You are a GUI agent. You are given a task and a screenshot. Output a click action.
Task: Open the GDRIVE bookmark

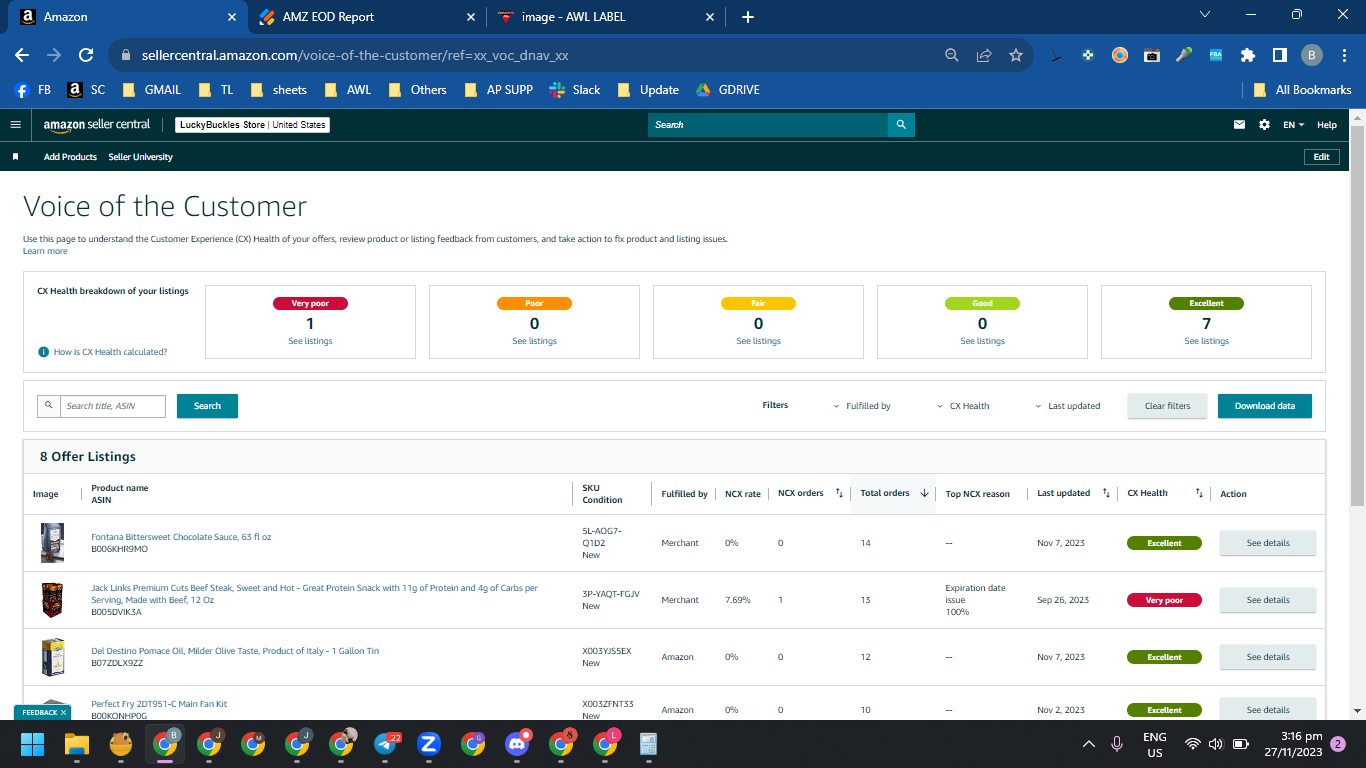tap(728, 90)
